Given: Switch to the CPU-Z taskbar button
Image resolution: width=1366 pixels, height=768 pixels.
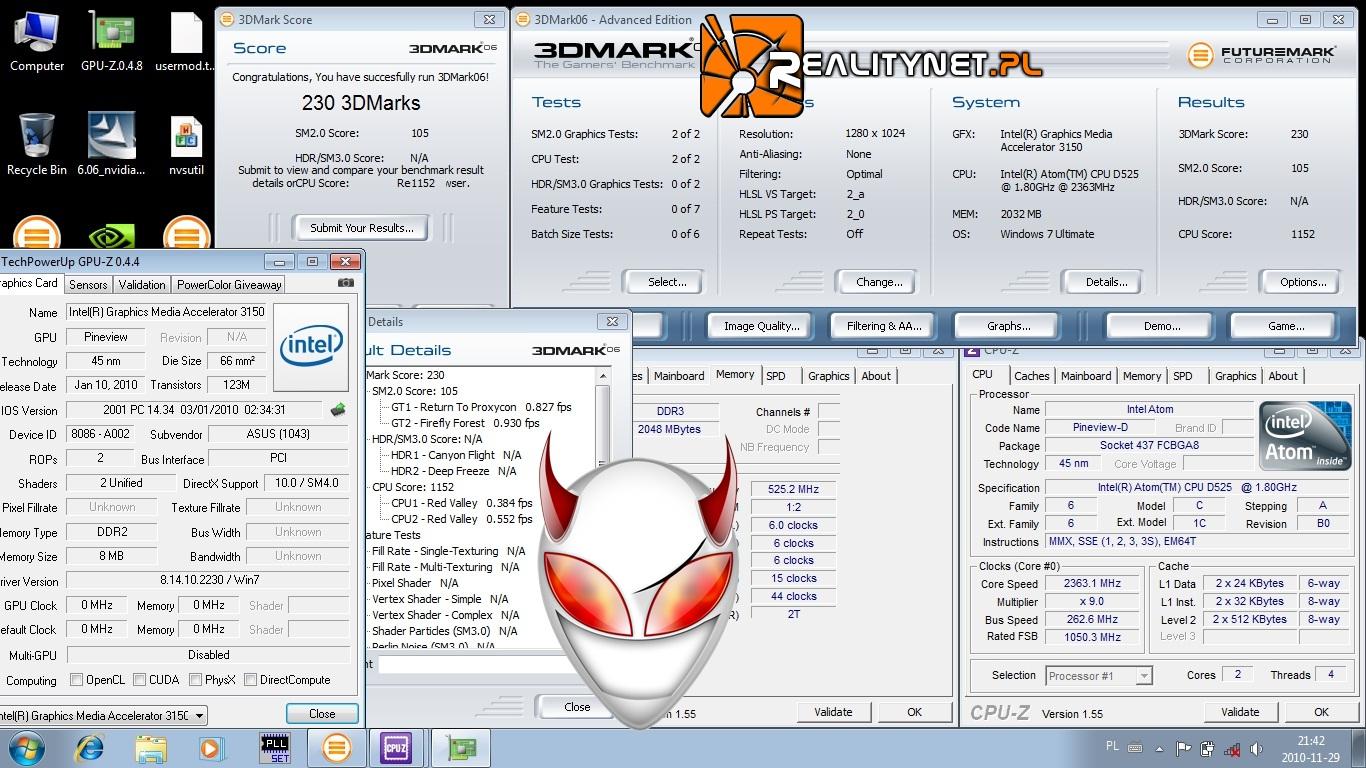Looking at the screenshot, I should [397, 748].
